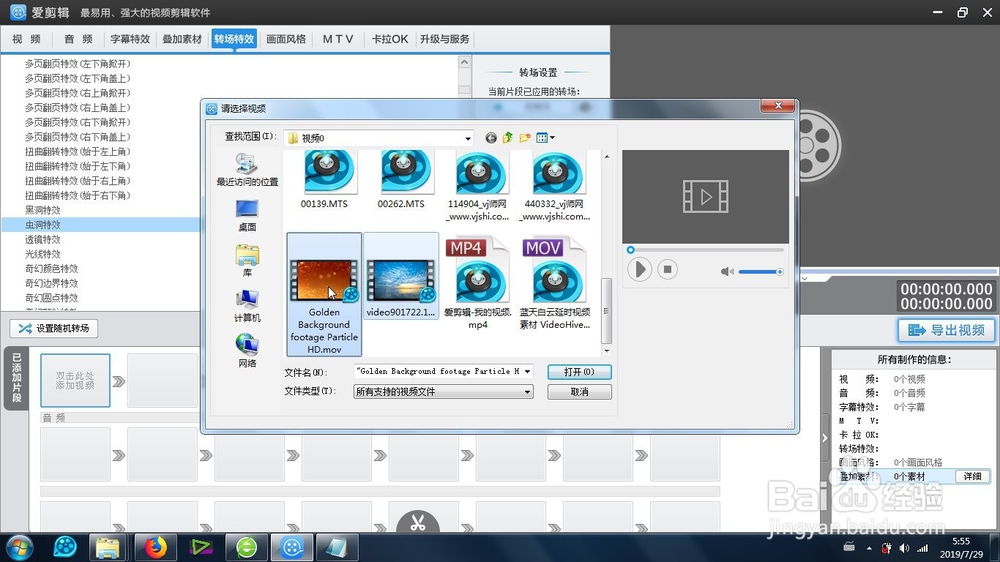Viewport: 1000px width, 562px height.
Task: Click the 导出视频 button
Action: [946, 330]
